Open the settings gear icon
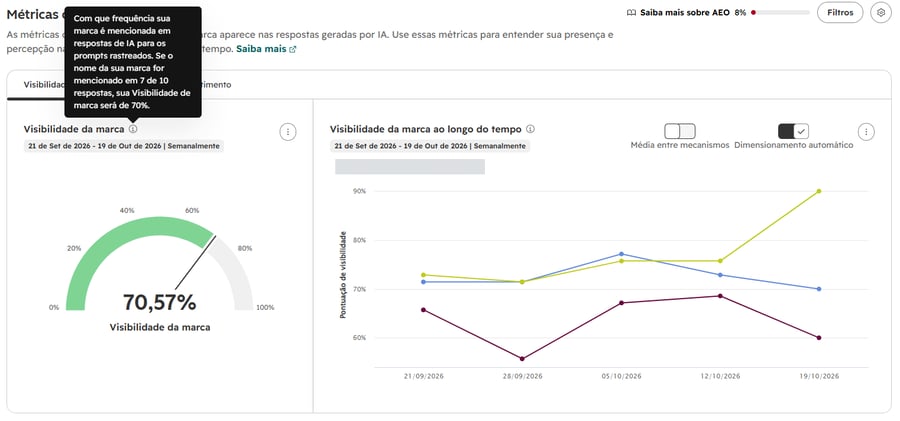 880,13
